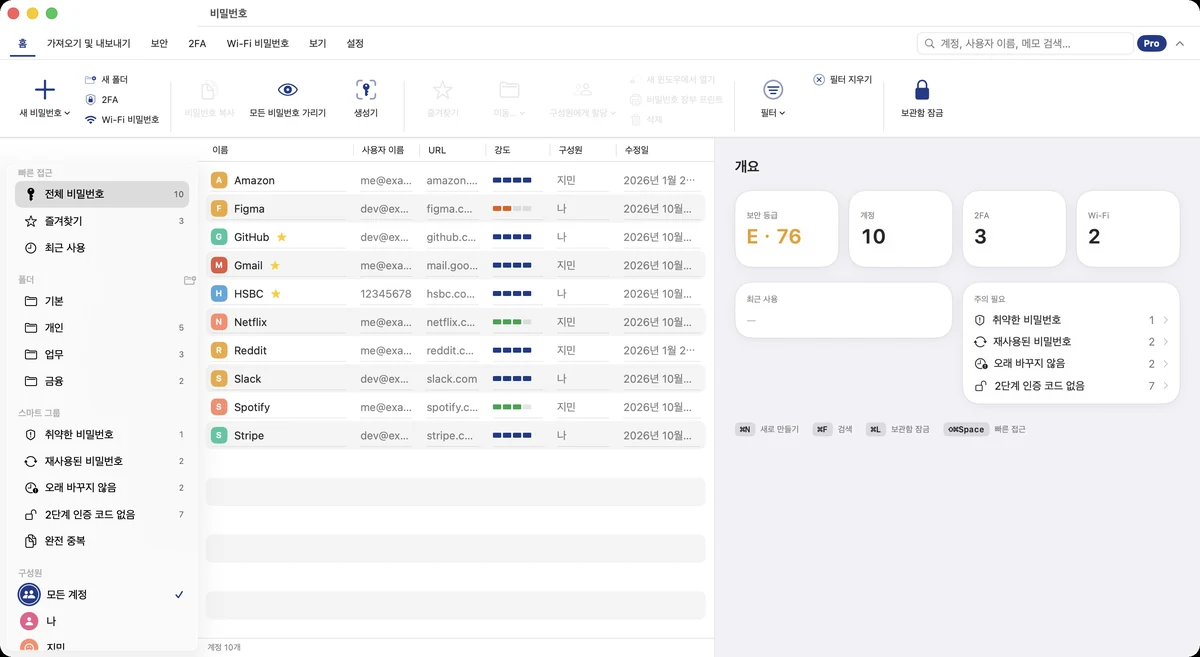Add a 2FA entry from toolbar

(101, 99)
